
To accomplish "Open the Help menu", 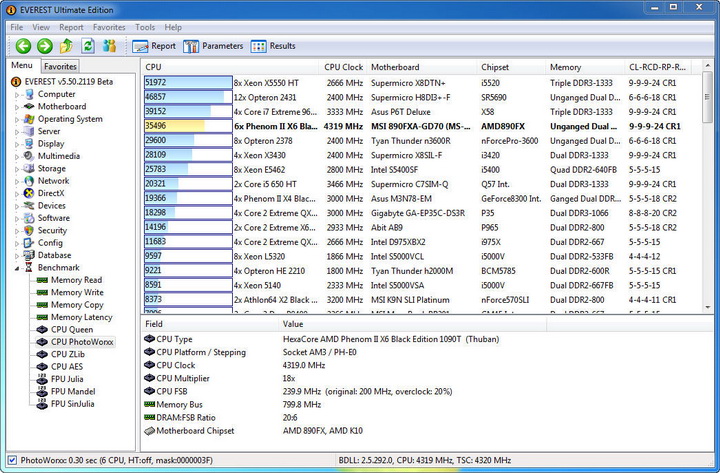I will click(x=173, y=28).
